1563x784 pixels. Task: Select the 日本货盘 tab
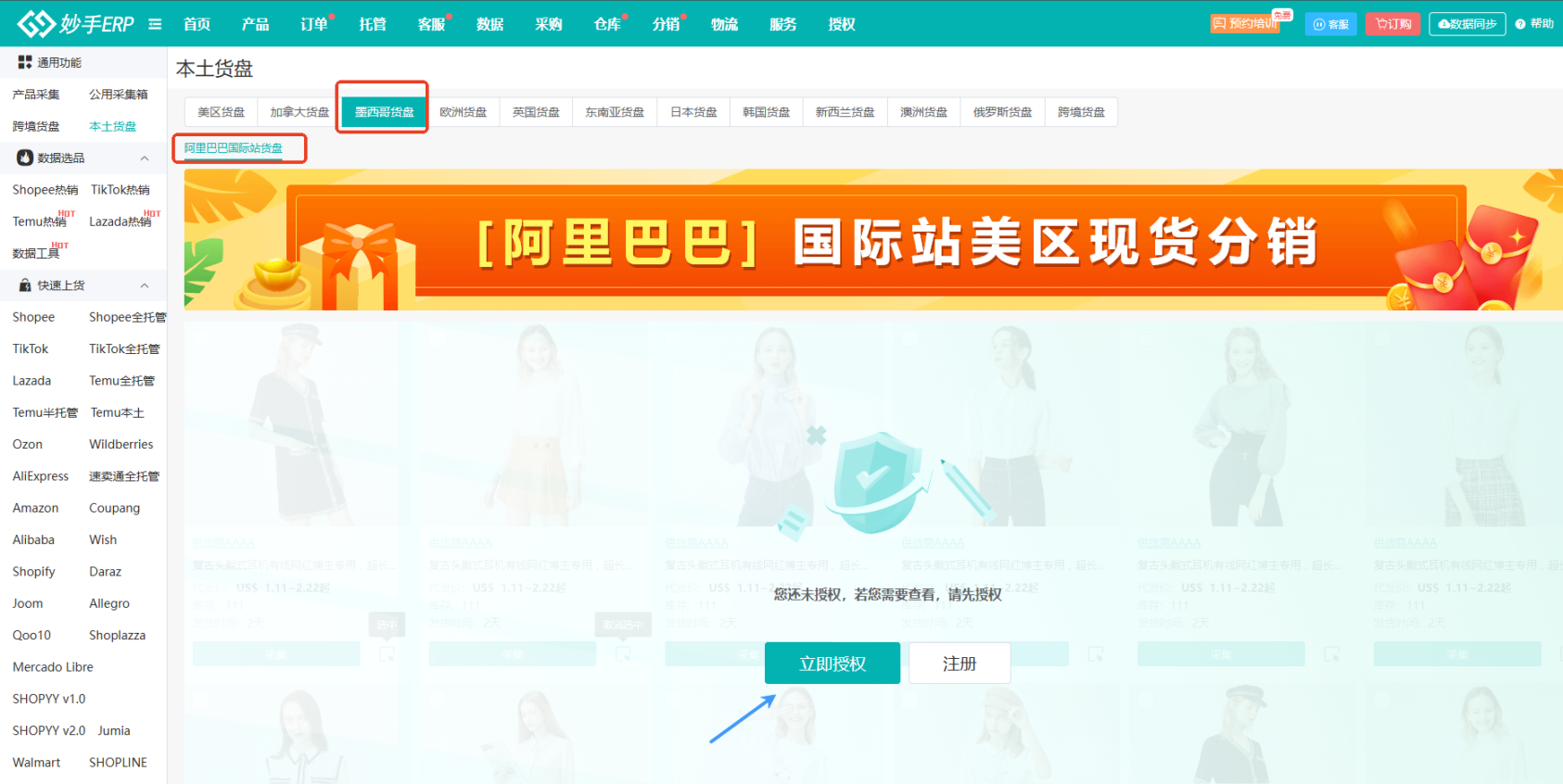pyautogui.click(x=694, y=112)
